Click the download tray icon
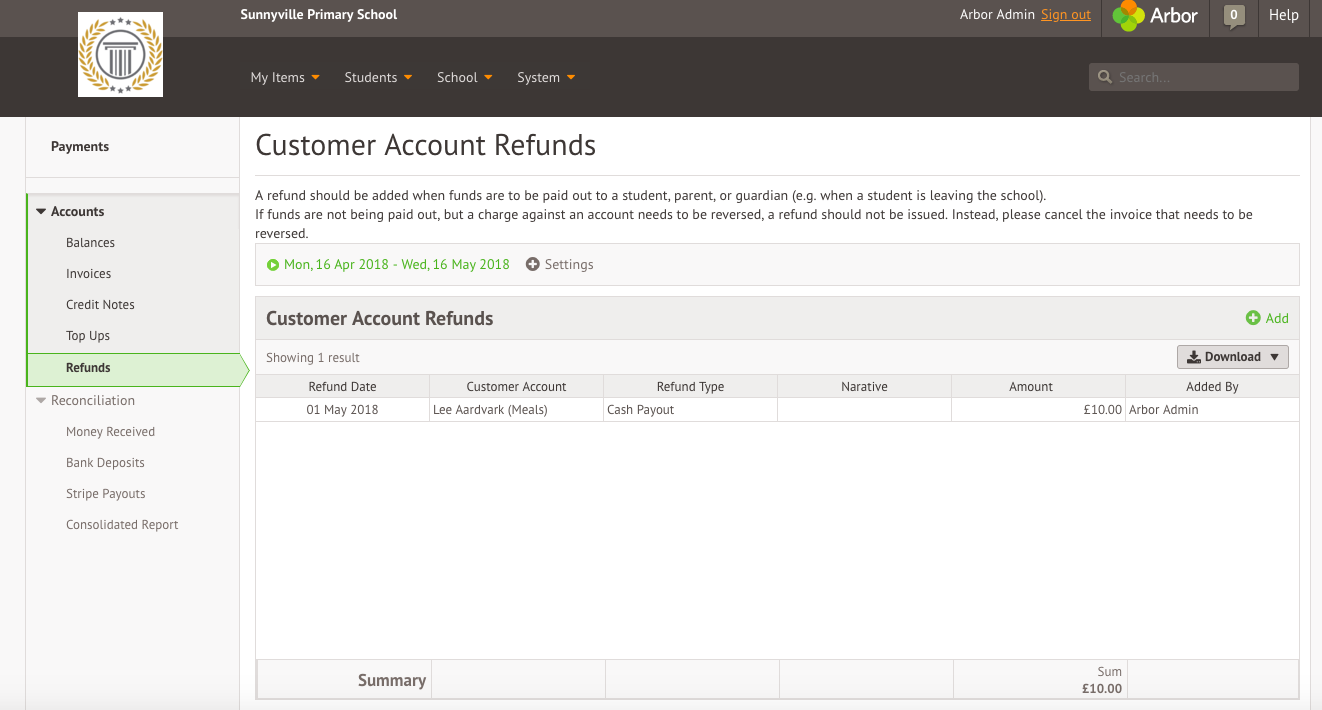Viewport: 1322px width, 710px height. pos(1194,357)
